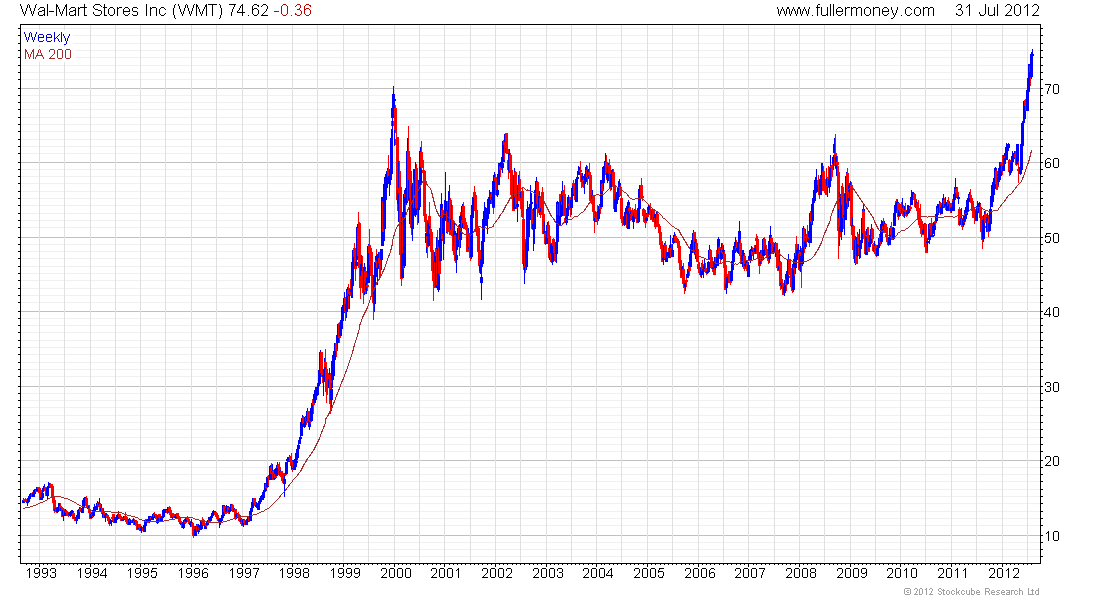Select the 'MA 200' legend label
1100x600 pixels.
48,54
